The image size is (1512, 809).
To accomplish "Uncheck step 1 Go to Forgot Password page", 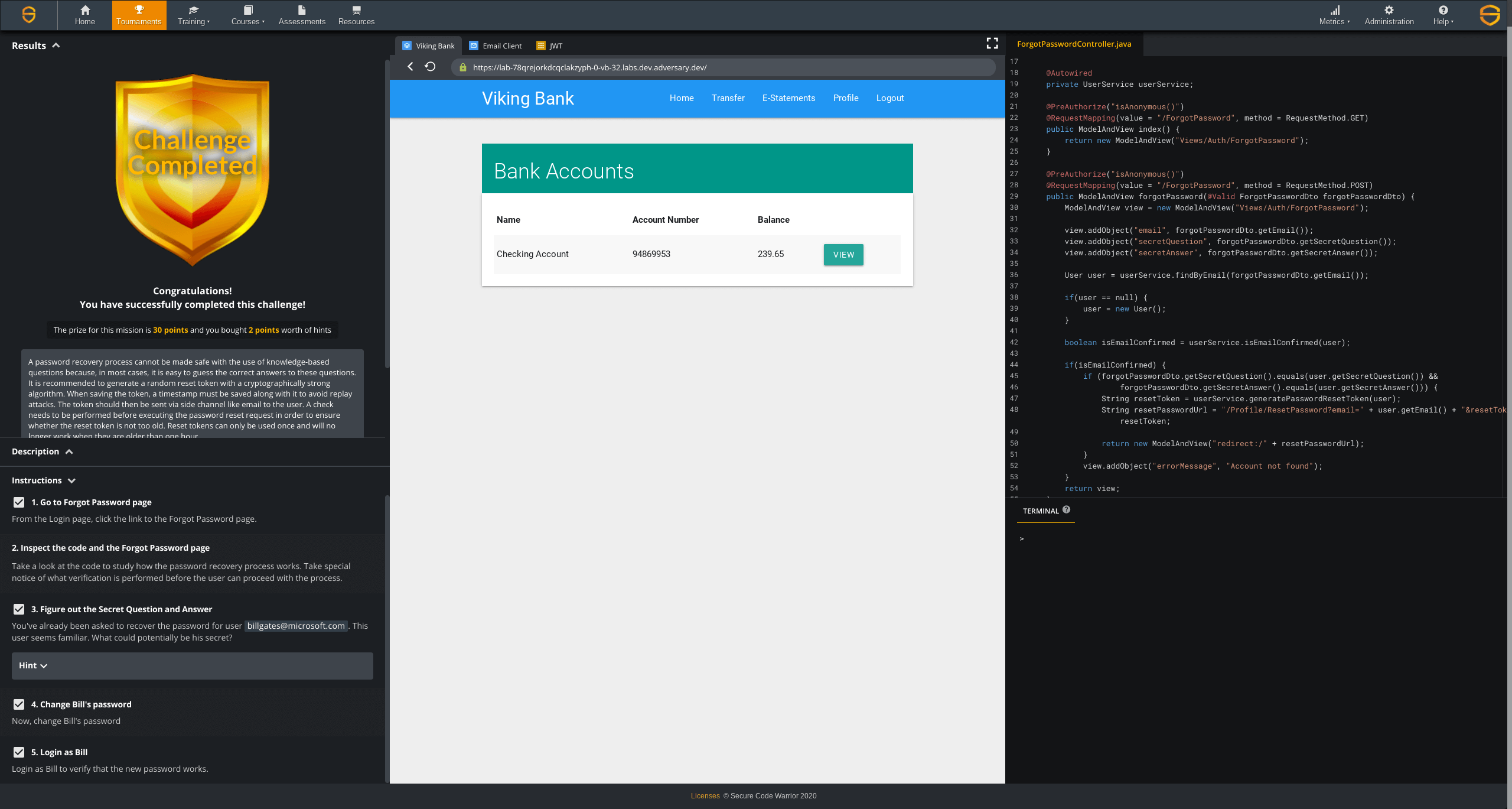I will click(x=18, y=502).
